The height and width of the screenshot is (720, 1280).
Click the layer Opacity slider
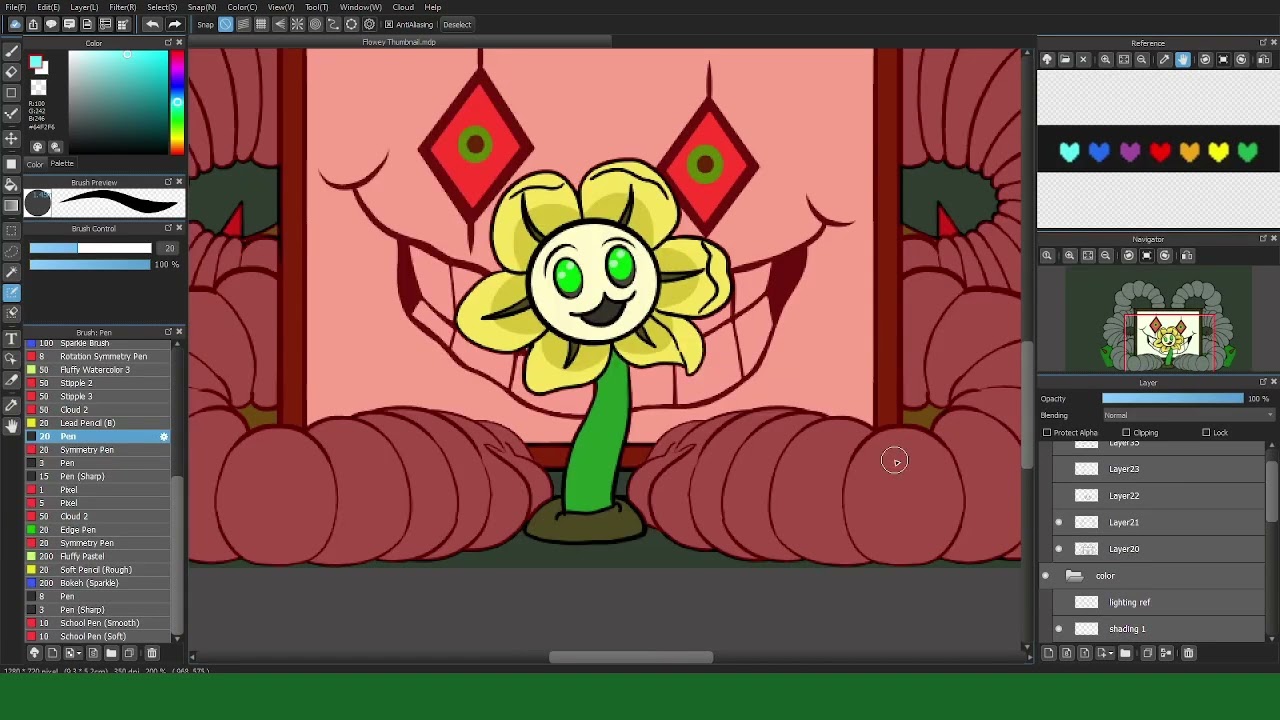(x=1172, y=399)
